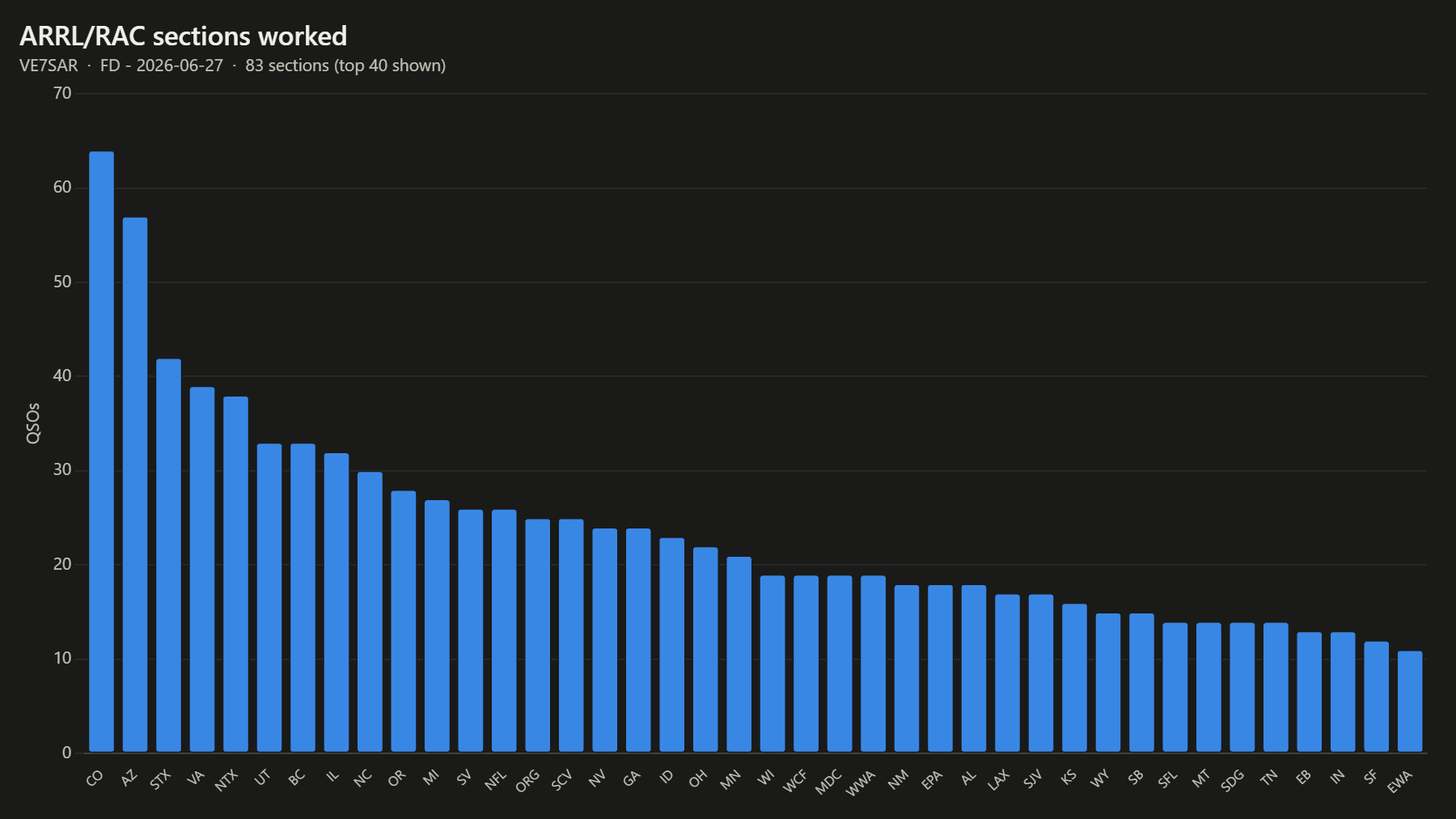This screenshot has height=819, width=1456.
Task: Select the OR section bar
Action: (x=404, y=622)
